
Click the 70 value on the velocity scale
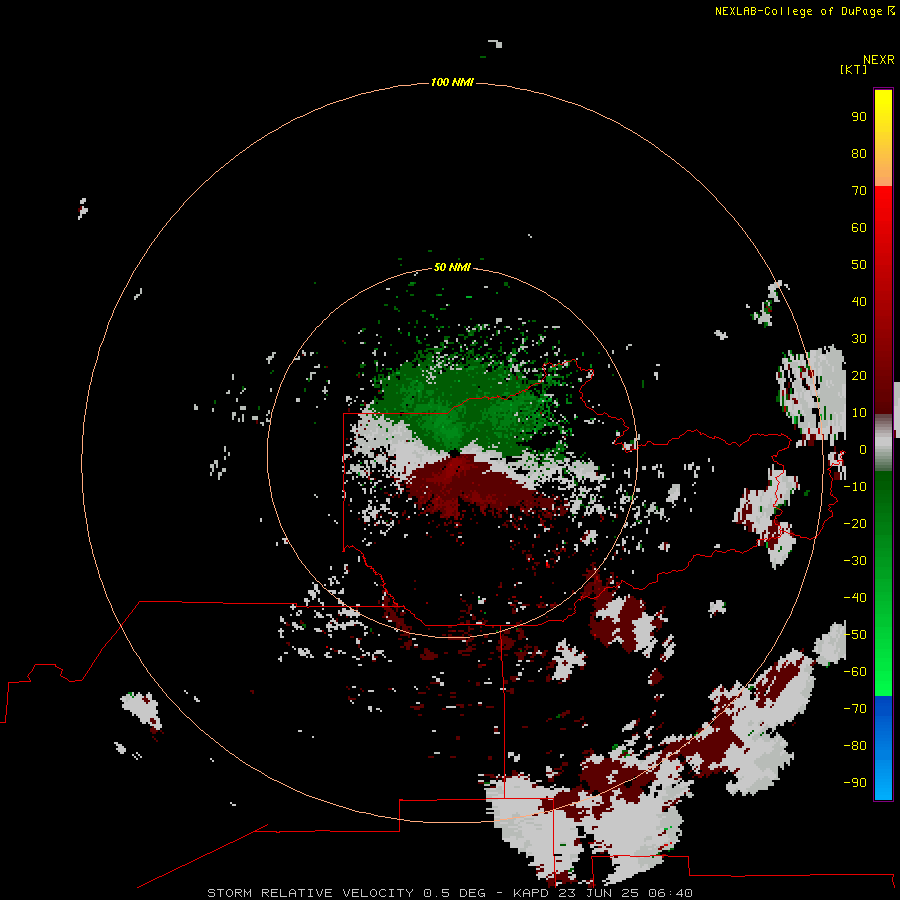[x=859, y=191]
